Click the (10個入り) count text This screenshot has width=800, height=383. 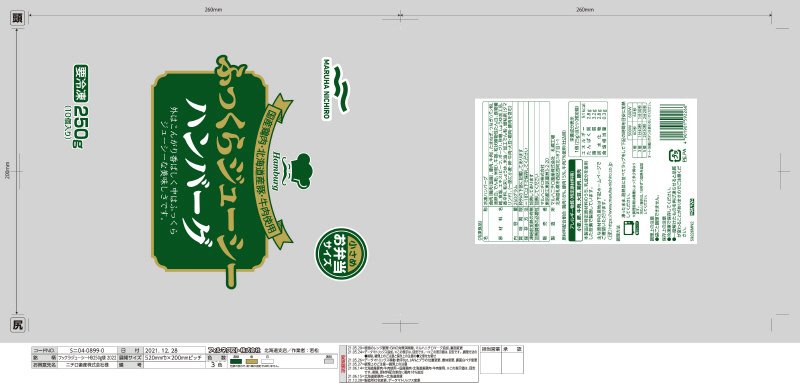[x=67, y=123]
